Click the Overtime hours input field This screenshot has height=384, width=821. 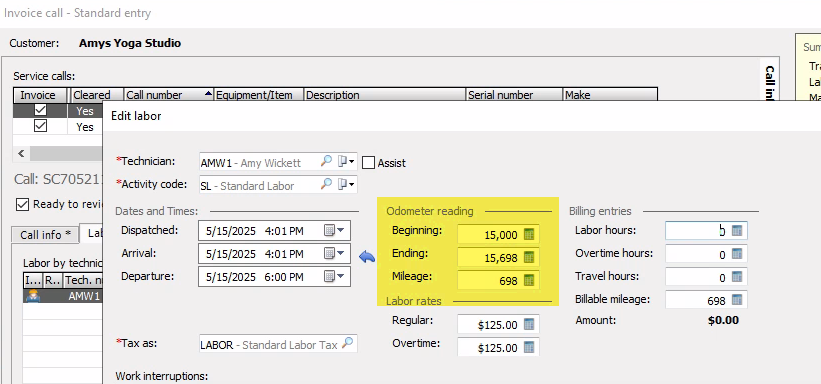click(706, 254)
